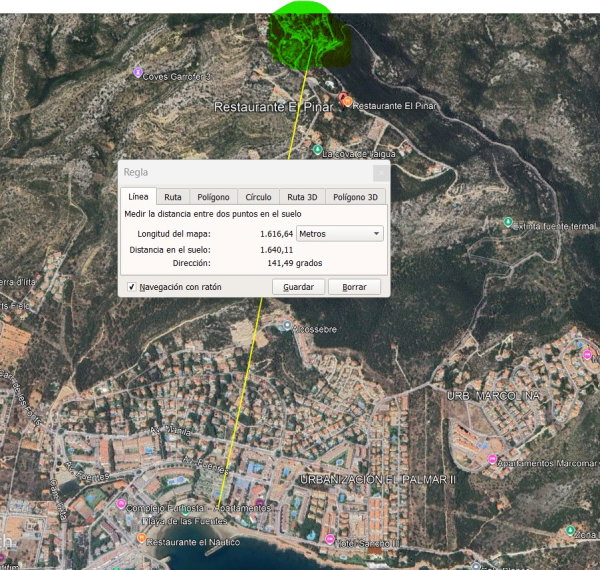Click the green highlighted polygon area

pyautogui.click(x=310, y=35)
